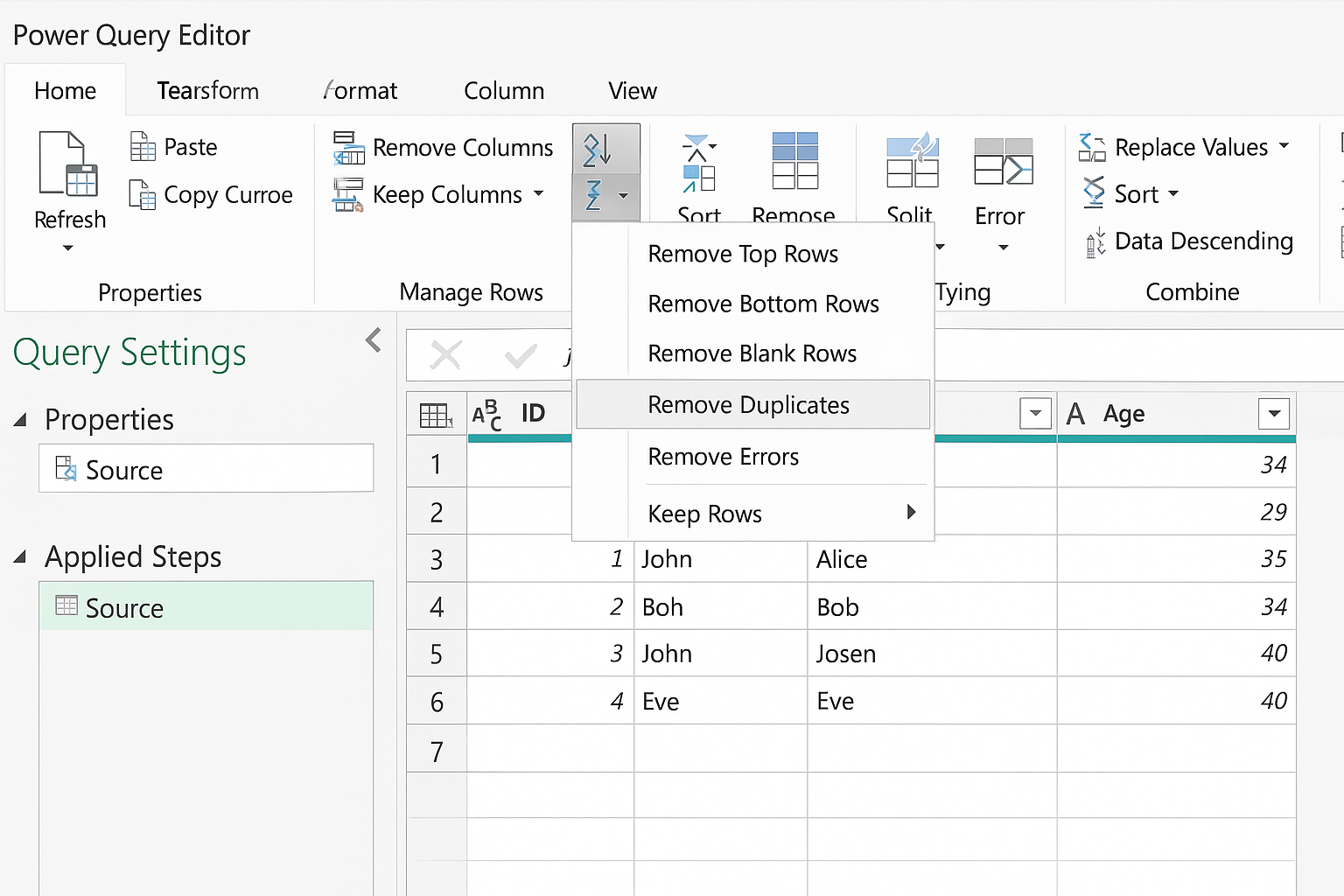This screenshot has width=1344, height=896.
Task: Open the Replace Values dropdown arrow
Action: point(1284,145)
